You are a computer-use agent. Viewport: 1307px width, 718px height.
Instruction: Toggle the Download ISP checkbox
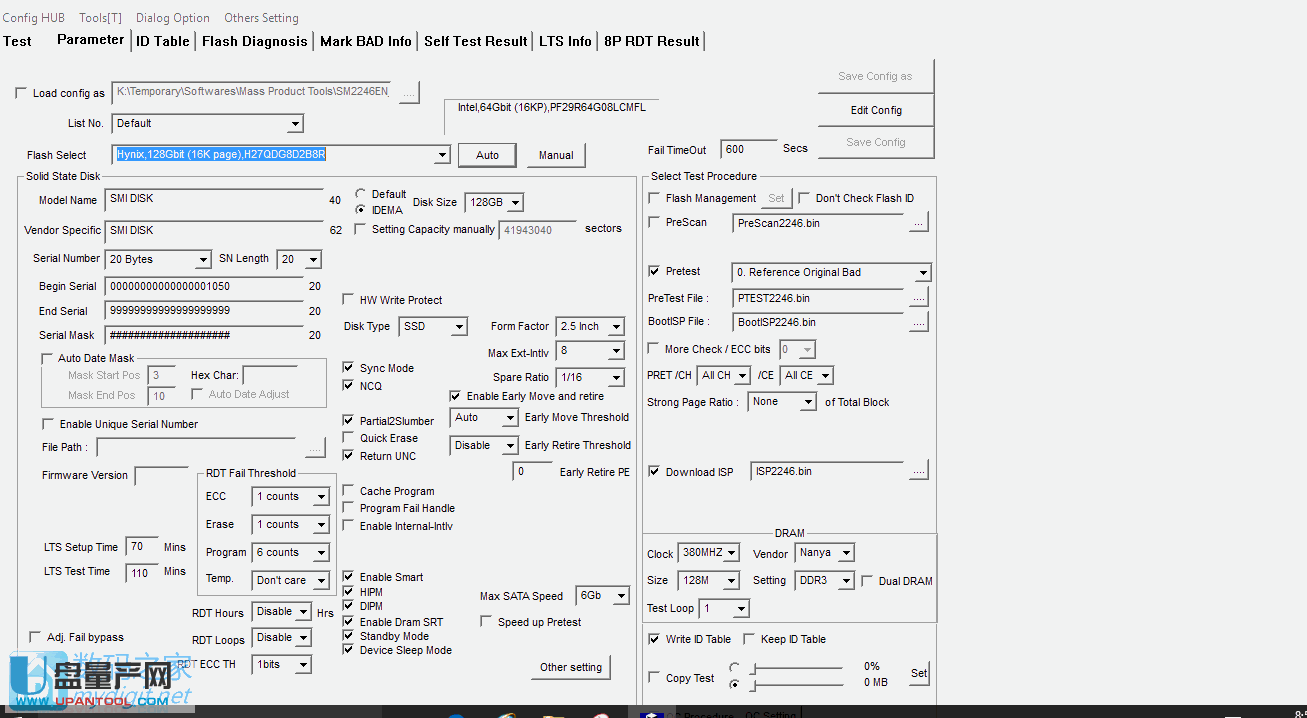(654, 472)
